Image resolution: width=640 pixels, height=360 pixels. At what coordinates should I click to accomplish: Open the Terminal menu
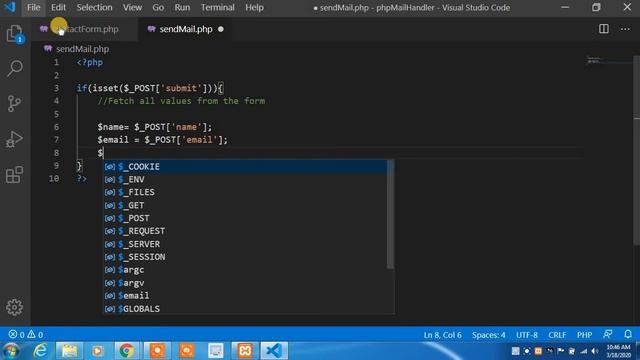(x=218, y=7)
